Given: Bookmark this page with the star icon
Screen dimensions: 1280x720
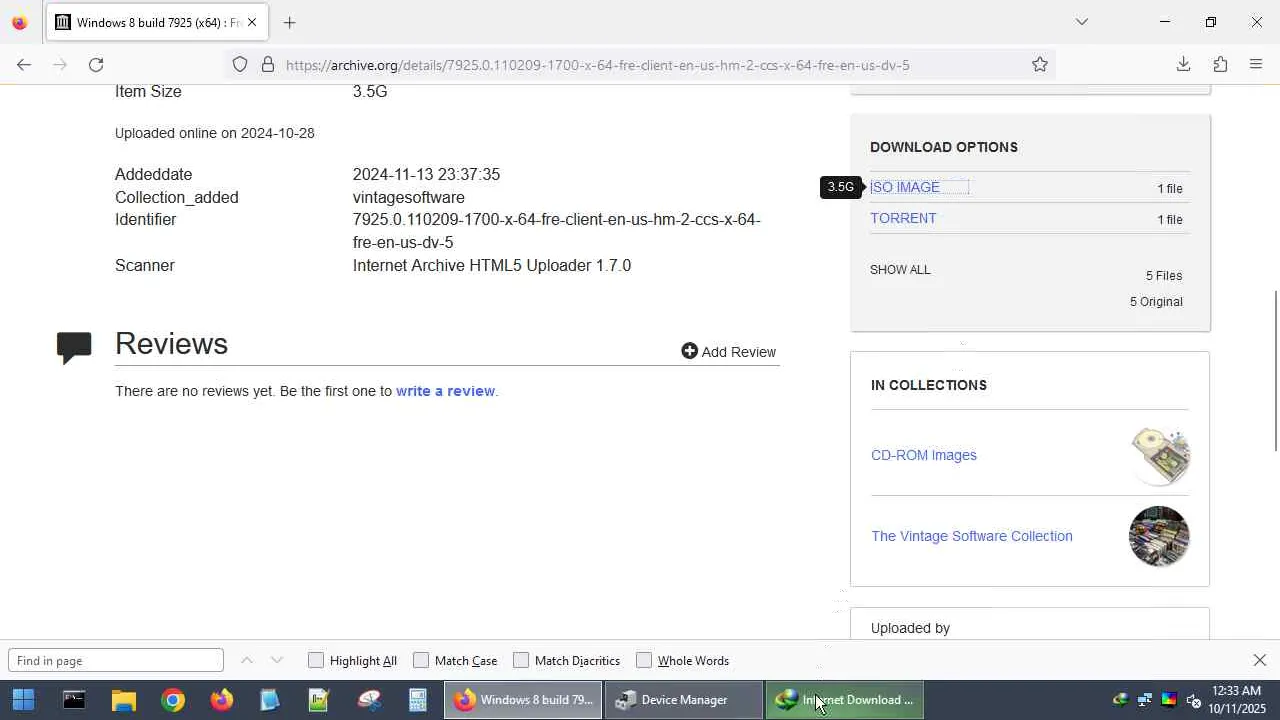Looking at the screenshot, I should click(x=1040, y=65).
